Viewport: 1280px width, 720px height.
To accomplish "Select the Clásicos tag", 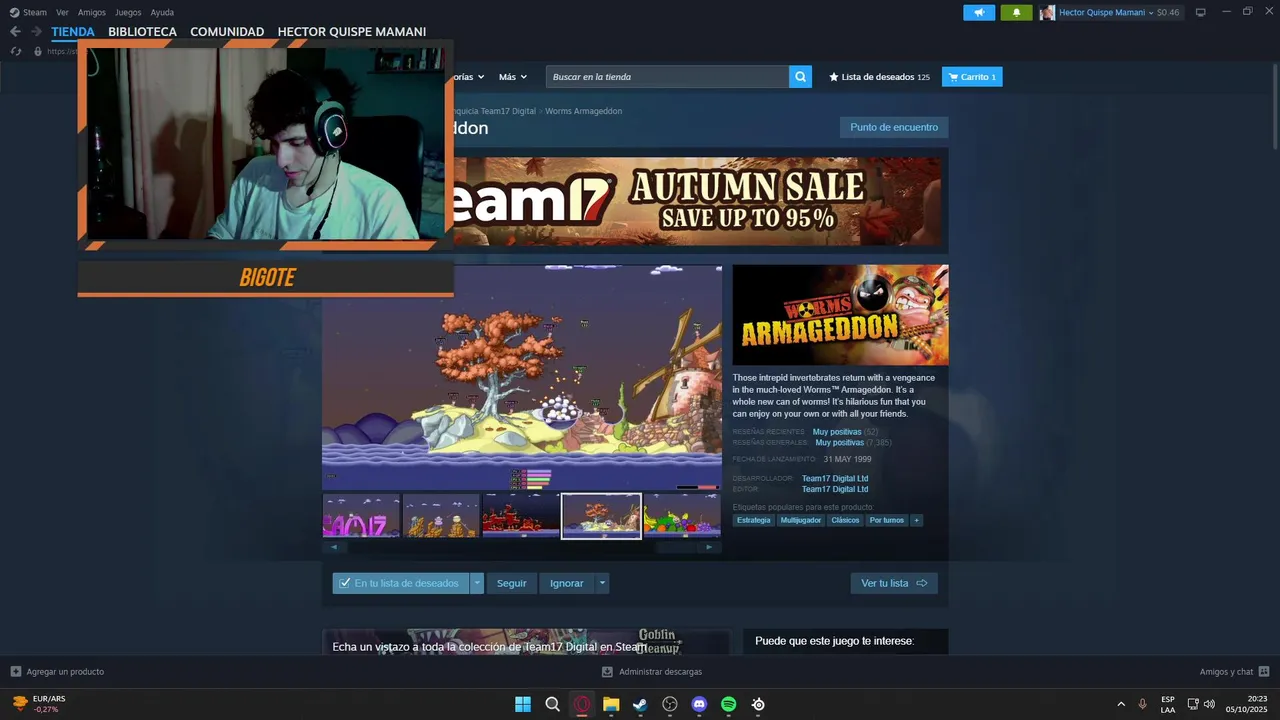I will coord(845,520).
